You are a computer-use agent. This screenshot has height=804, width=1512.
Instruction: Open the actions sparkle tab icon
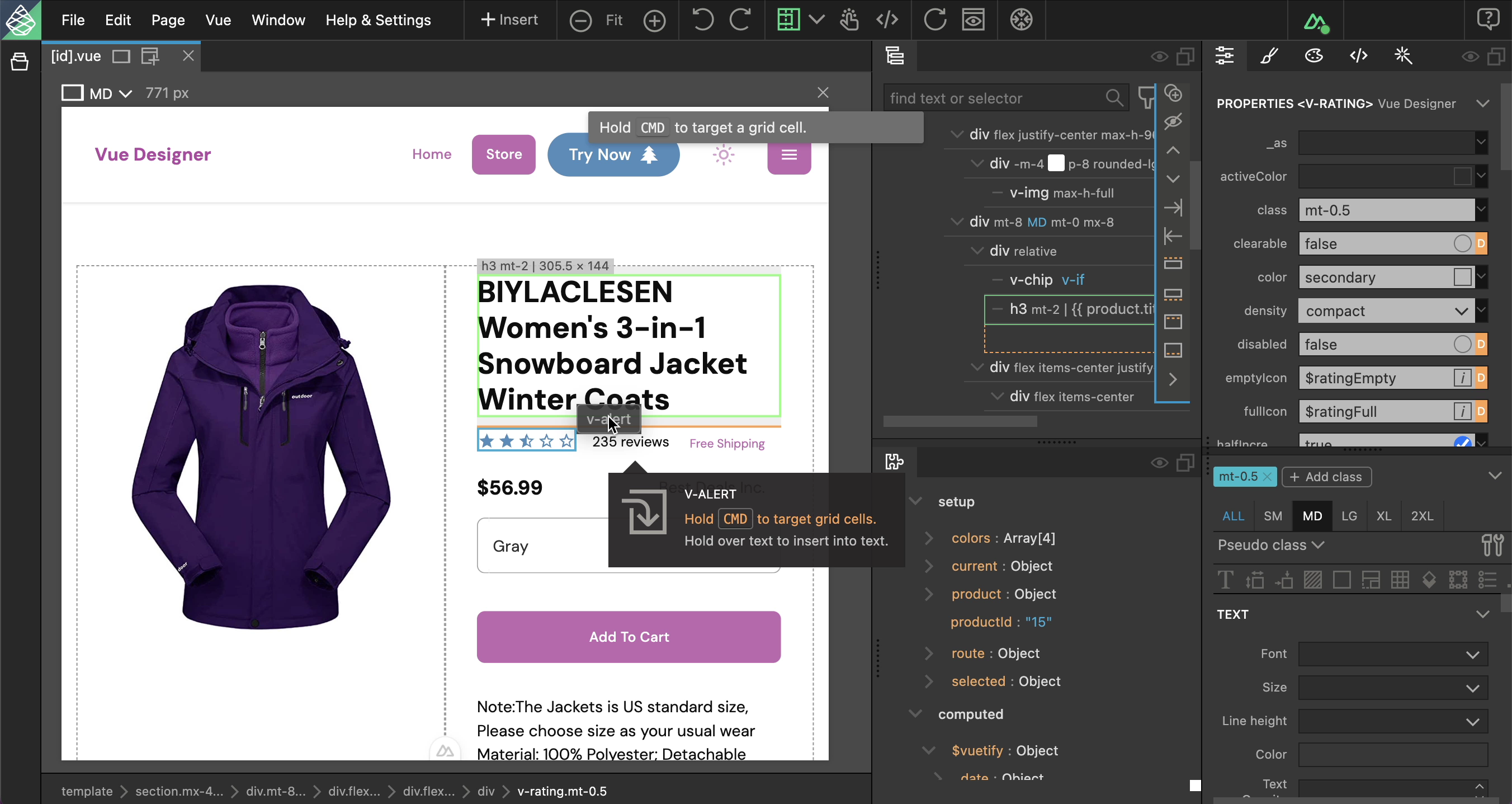coord(1403,55)
